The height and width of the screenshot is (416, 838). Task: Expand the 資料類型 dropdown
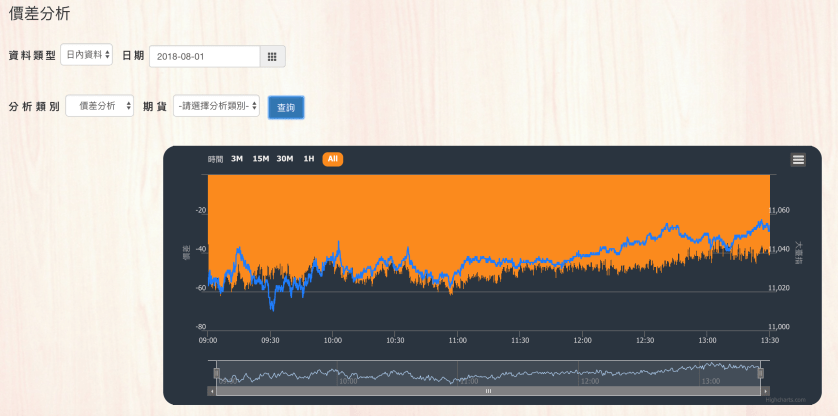[x=88, y=55]
